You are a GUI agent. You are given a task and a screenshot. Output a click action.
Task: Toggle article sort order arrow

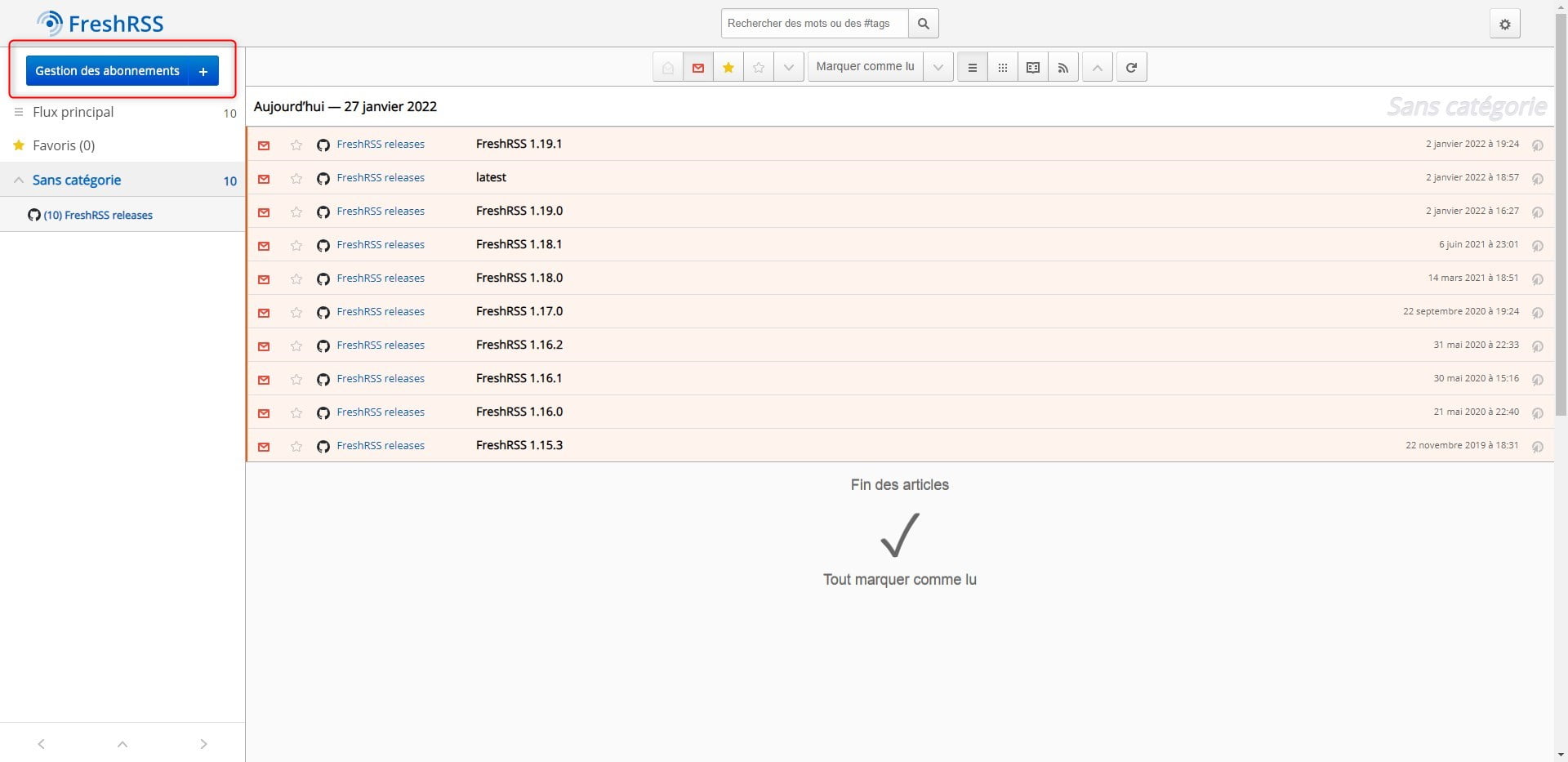(1097, 67)
